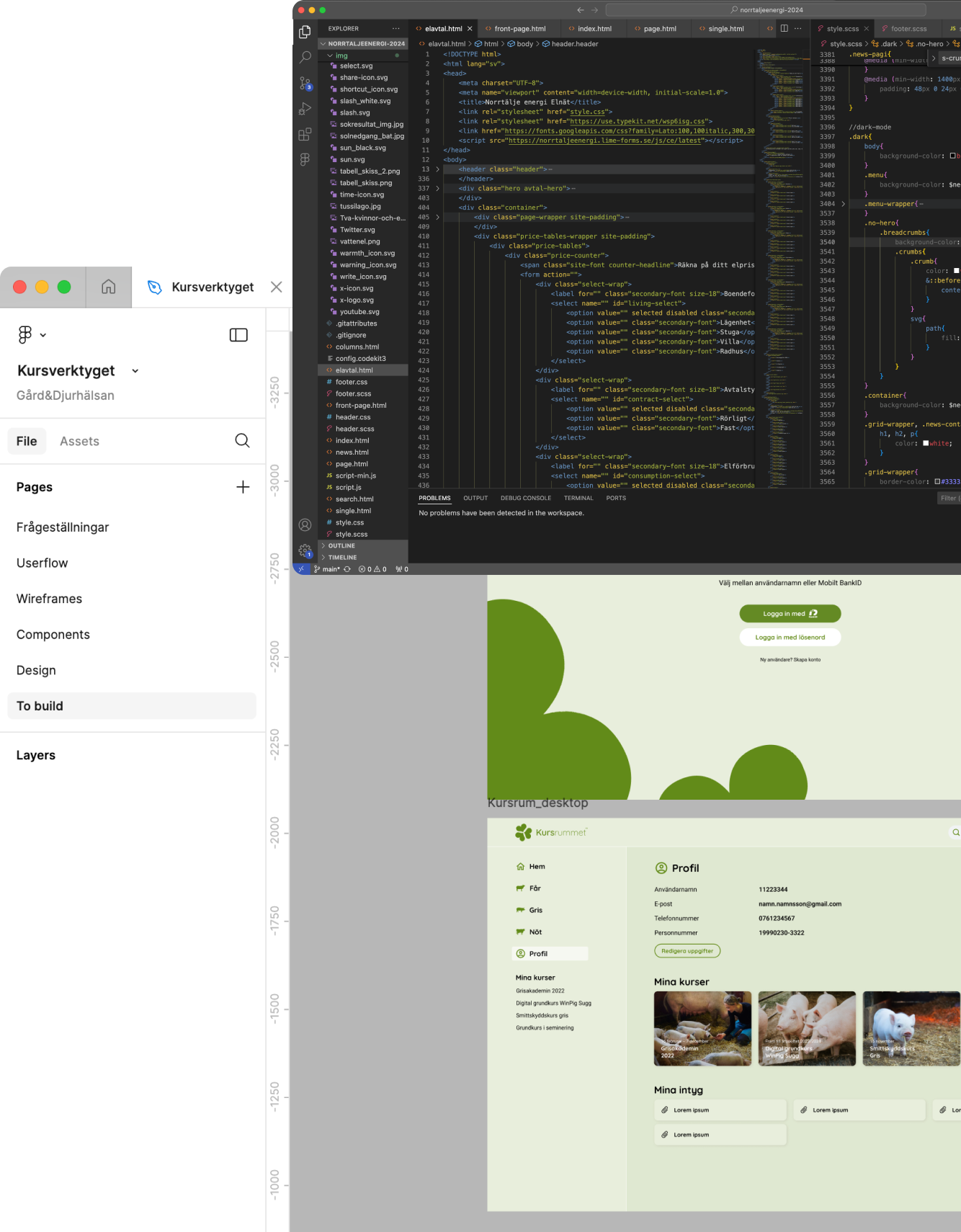961x1232 pixels.
Task: Open the Search view in VS Code activity bar
Action: (305, 57)
